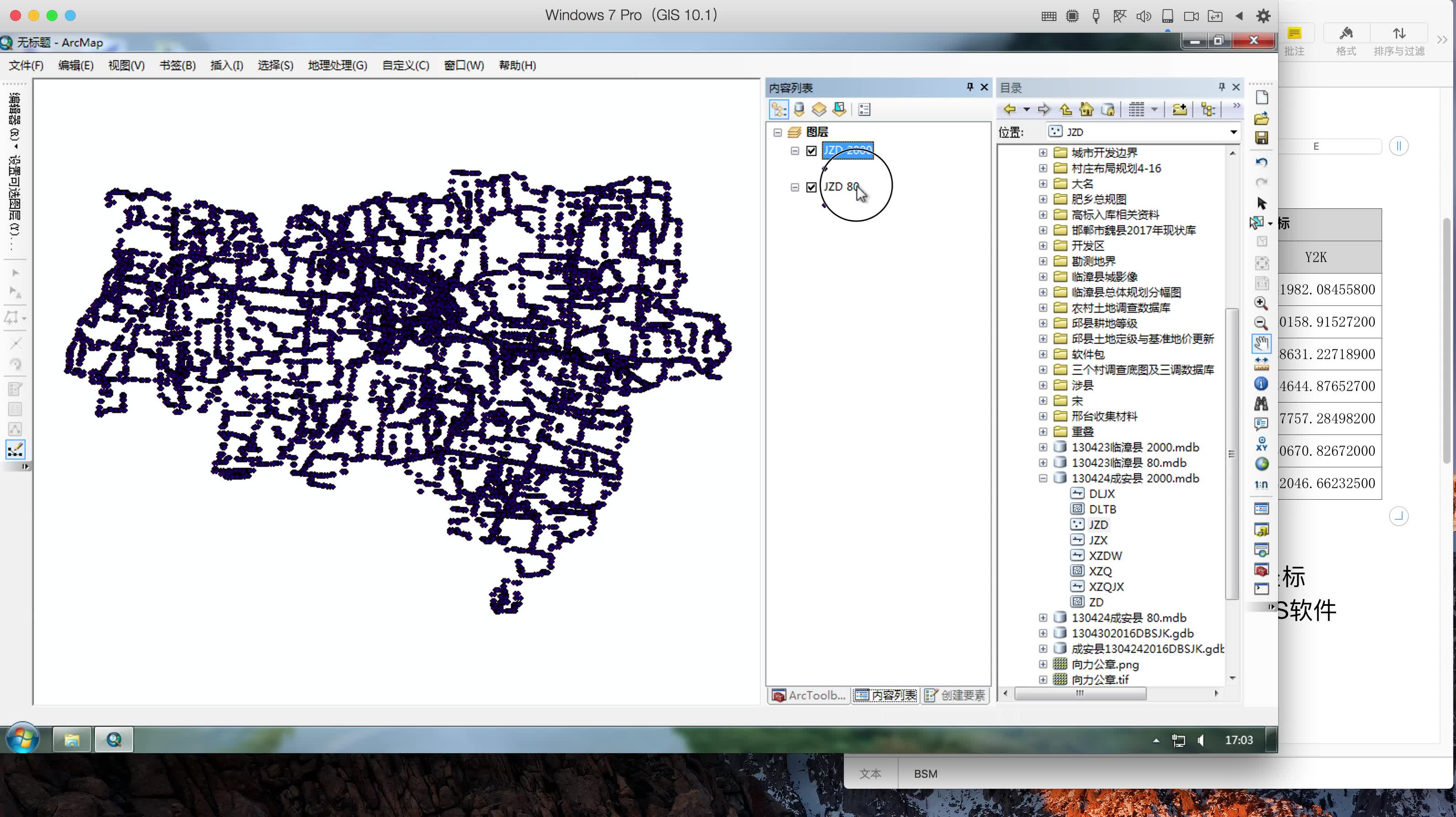Image resolution: width=1456 pixels, height=817 pixels.
Task: Collapse the 图层 data frame node
Action: [778, 132]
